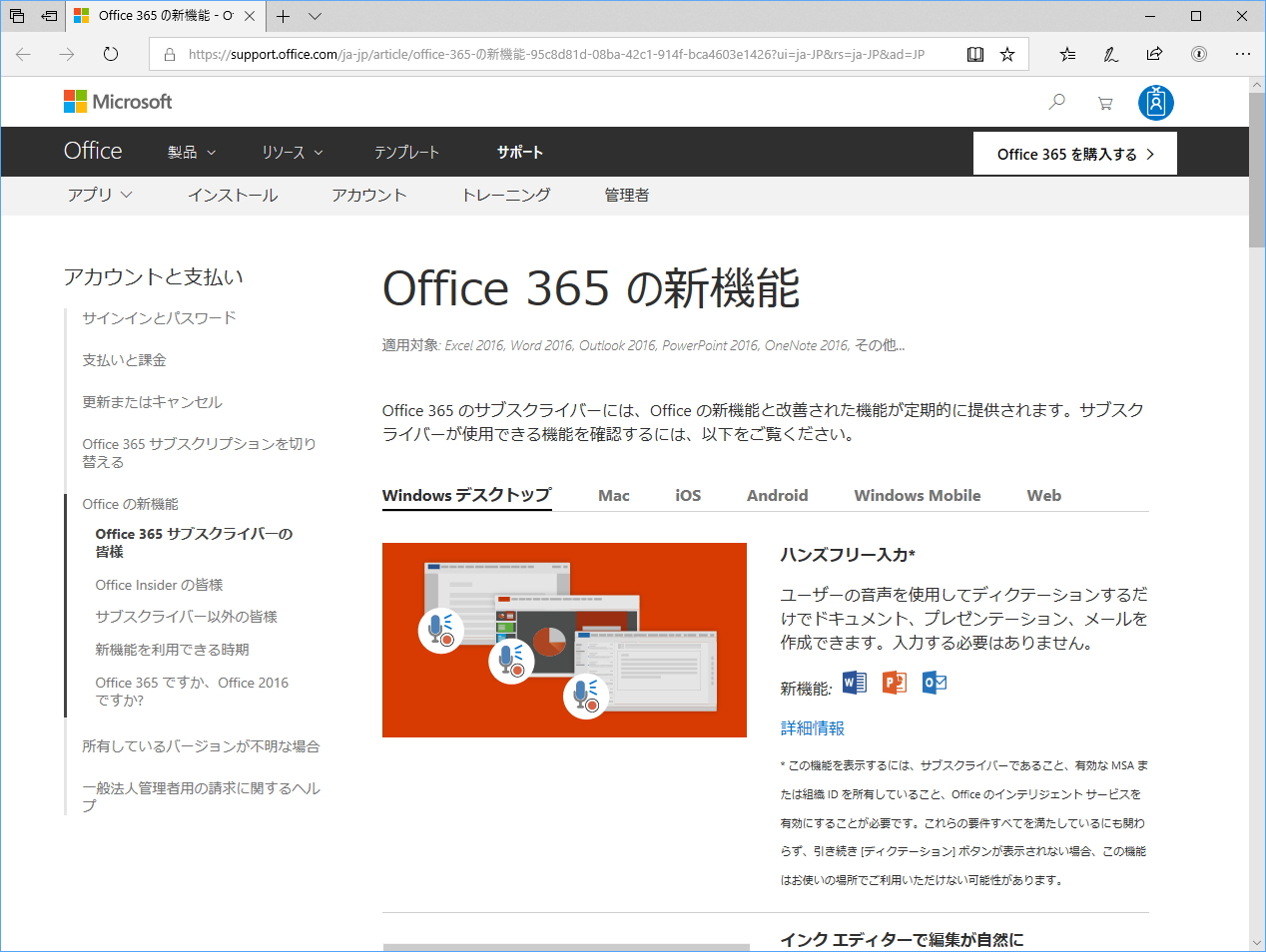Click the Outlook app icon under 新機能
The width and height of the screenshot is (1266, 952).
935,683
